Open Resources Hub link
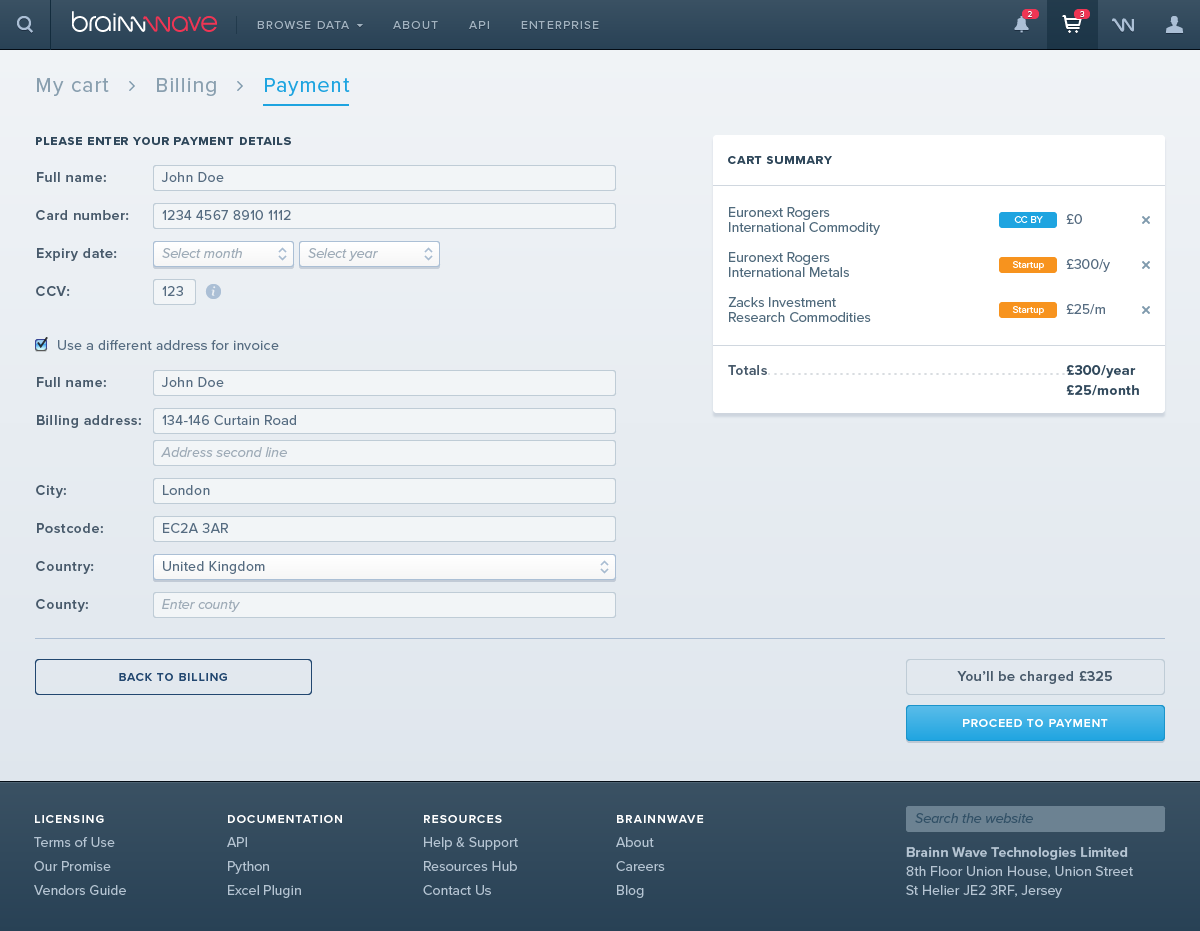The height and width of the screenshot is (931, 1200). tap(470, 867)
